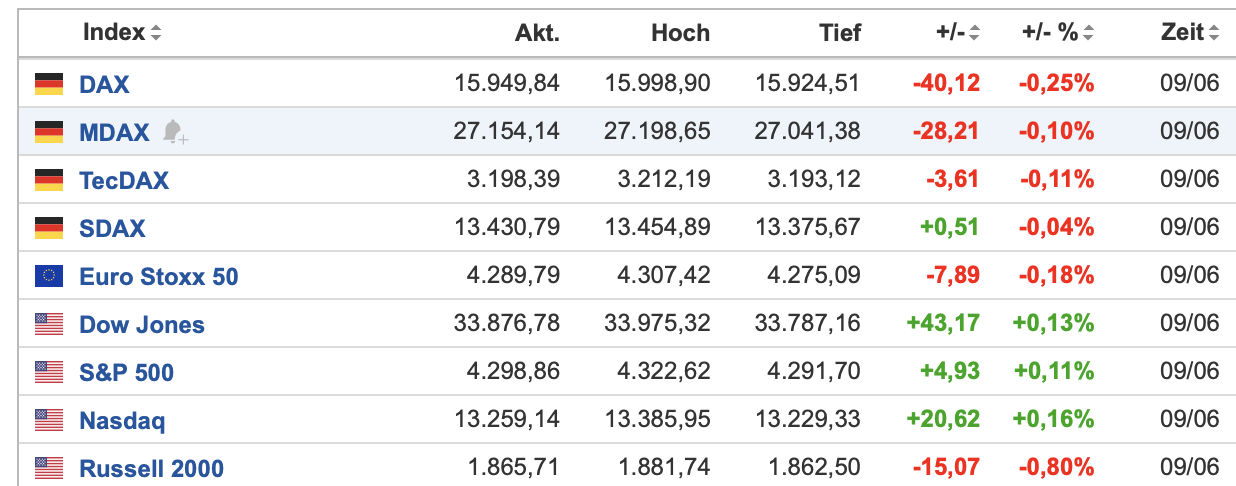
Task: Click the German flag next to TecDAX
Action: coord(49,180)
